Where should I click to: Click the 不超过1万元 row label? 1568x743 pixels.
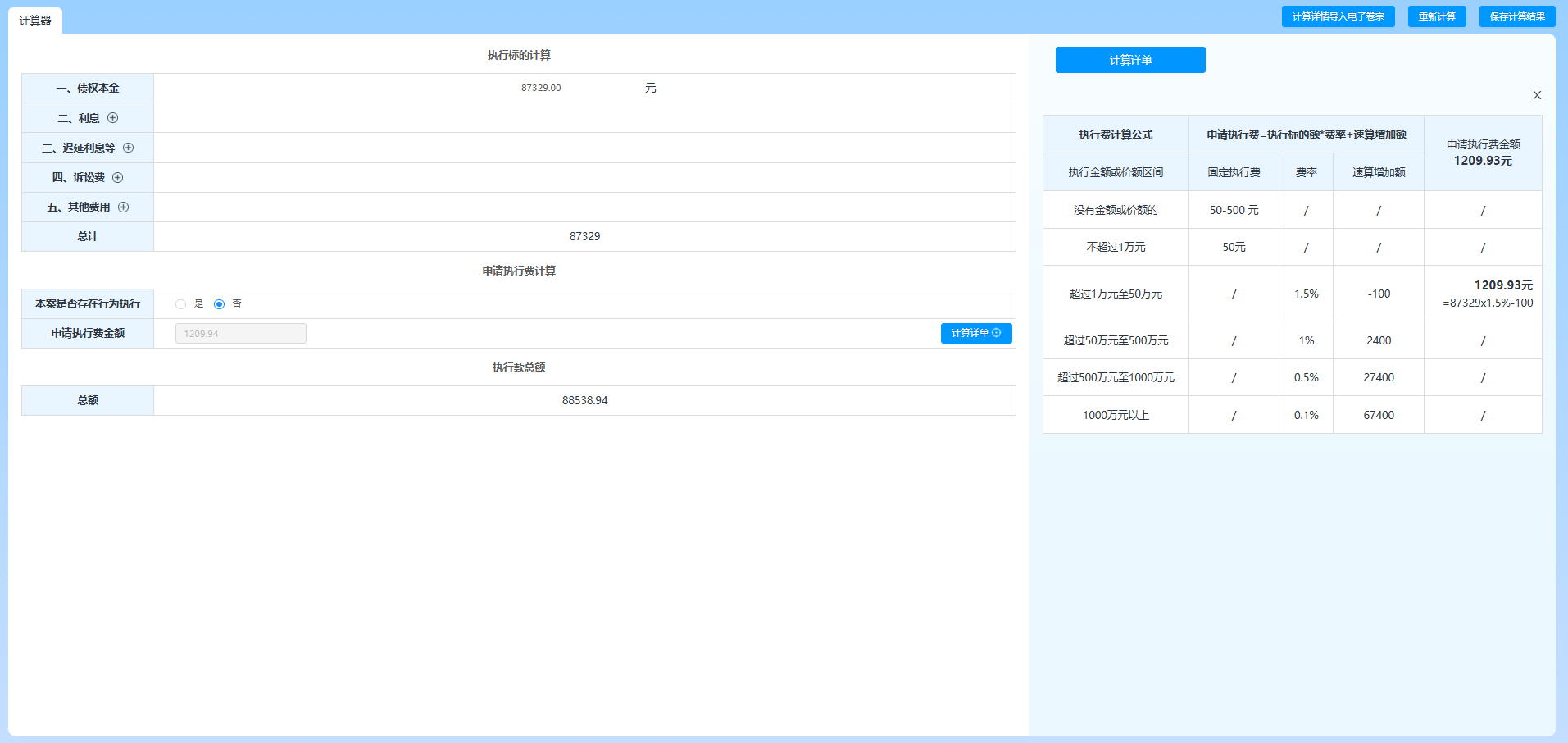click(x=1116, y=247)
